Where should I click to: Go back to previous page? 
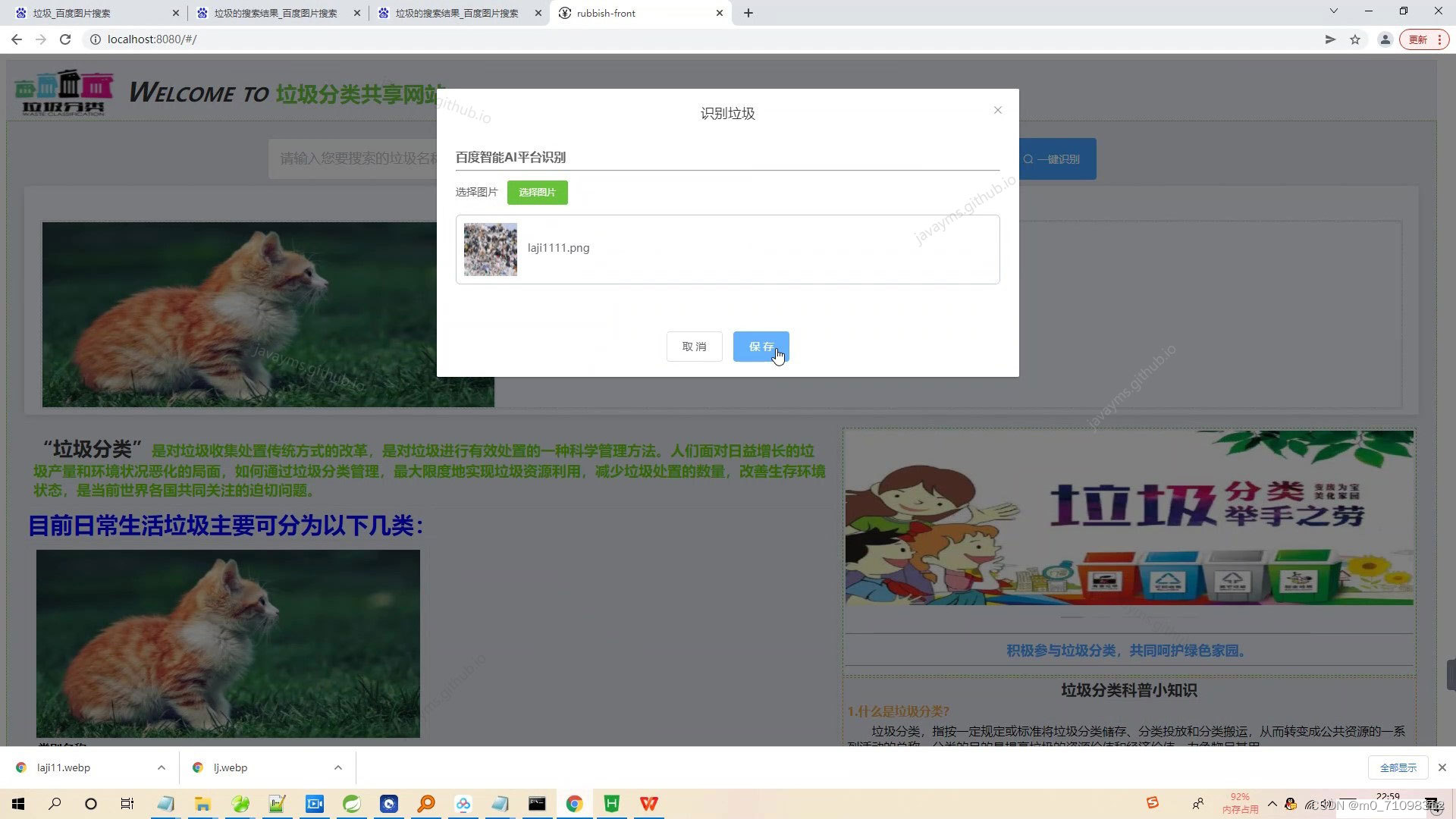(x=17, y=39)
